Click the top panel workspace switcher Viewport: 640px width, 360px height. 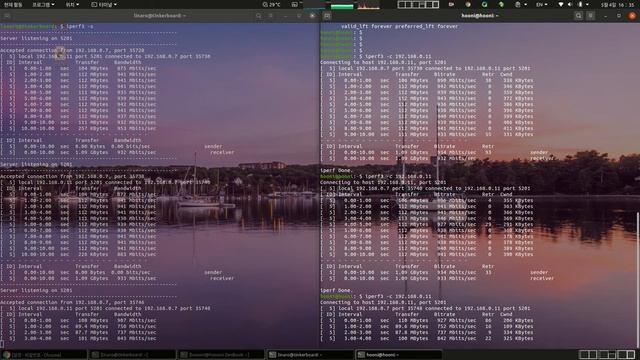(418, 4)
